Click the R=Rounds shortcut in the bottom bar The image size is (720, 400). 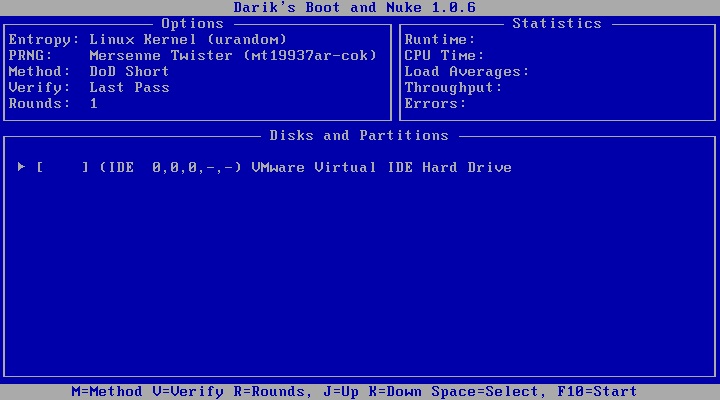269,392
